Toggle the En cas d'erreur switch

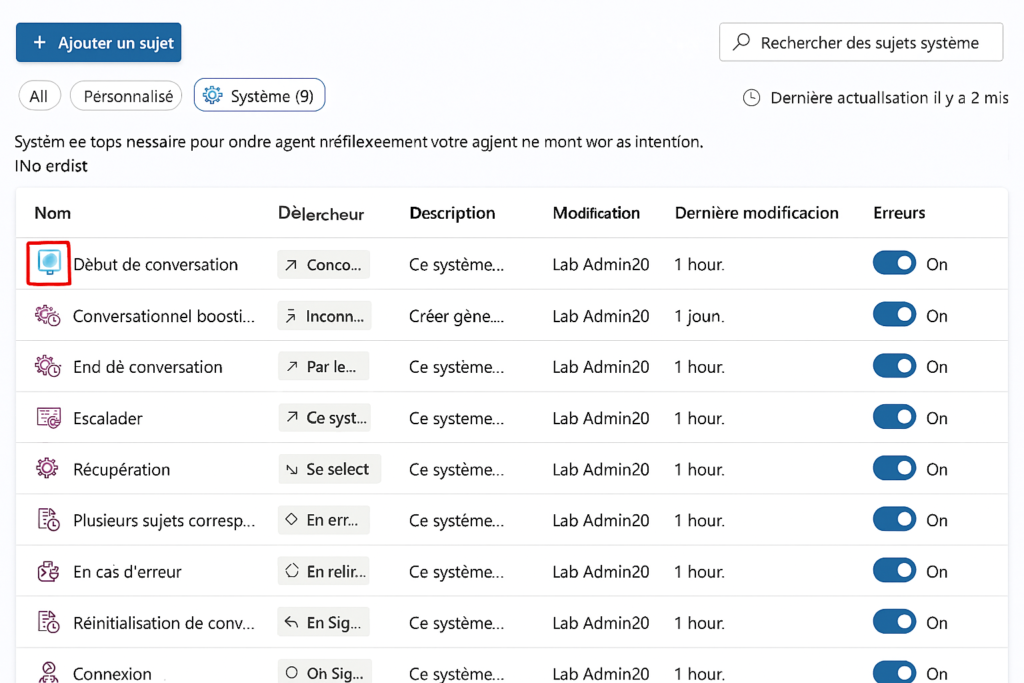point(894,570)
